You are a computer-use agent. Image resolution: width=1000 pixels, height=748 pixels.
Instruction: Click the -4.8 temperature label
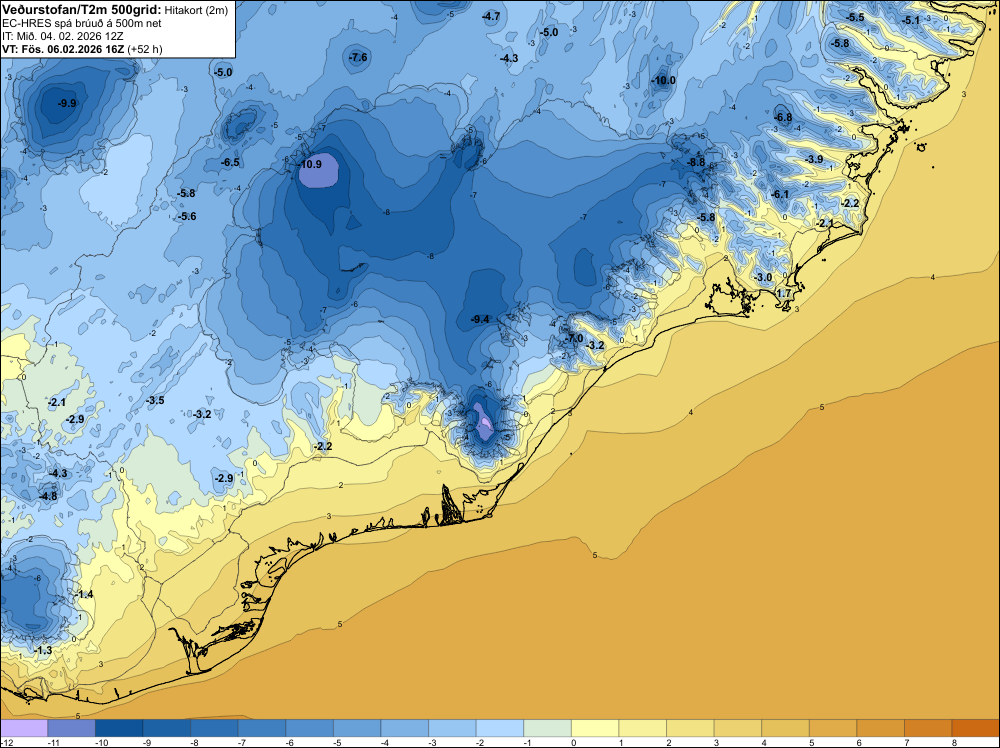(48, 496)
